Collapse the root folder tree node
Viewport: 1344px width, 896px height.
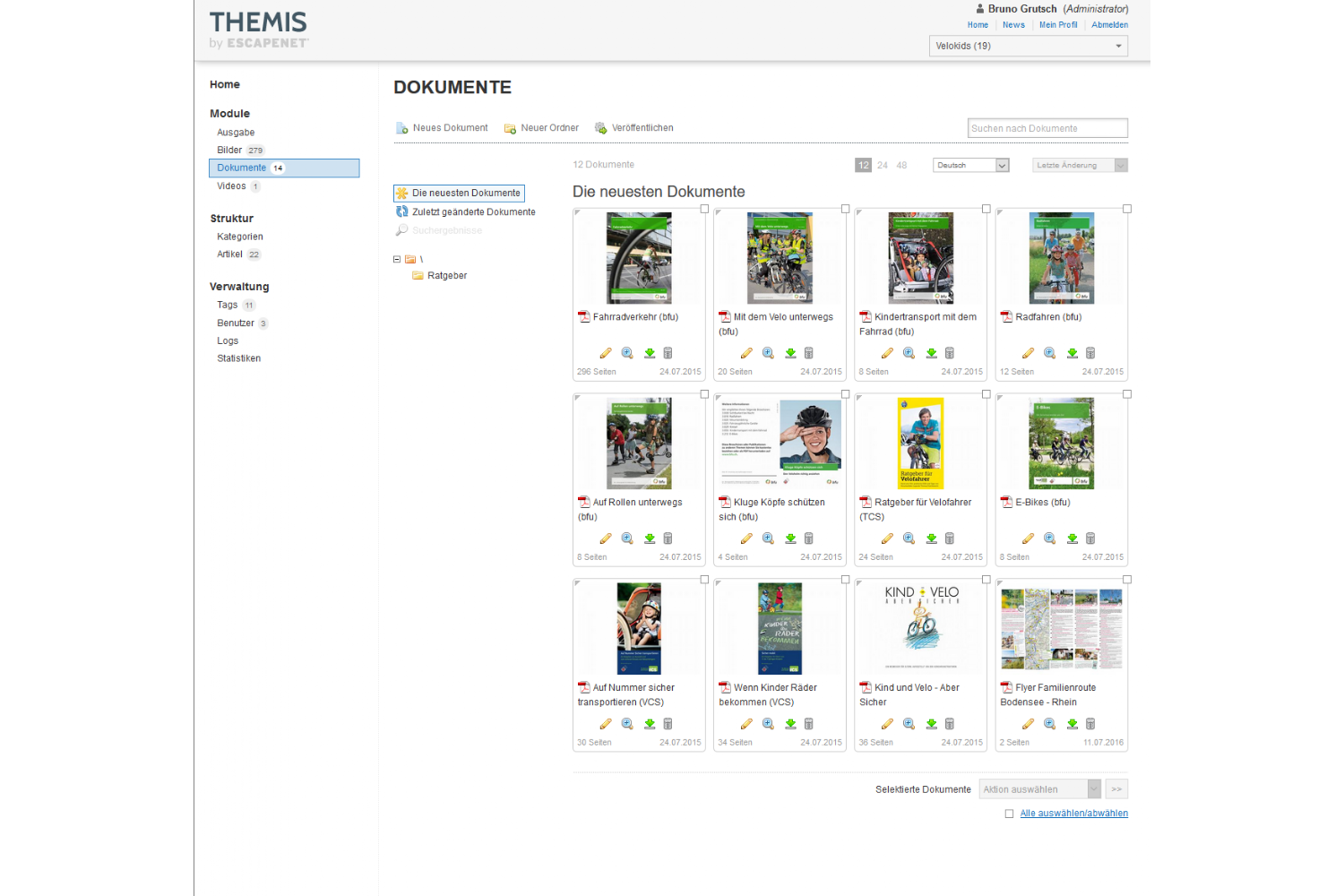tap(397, 259)
